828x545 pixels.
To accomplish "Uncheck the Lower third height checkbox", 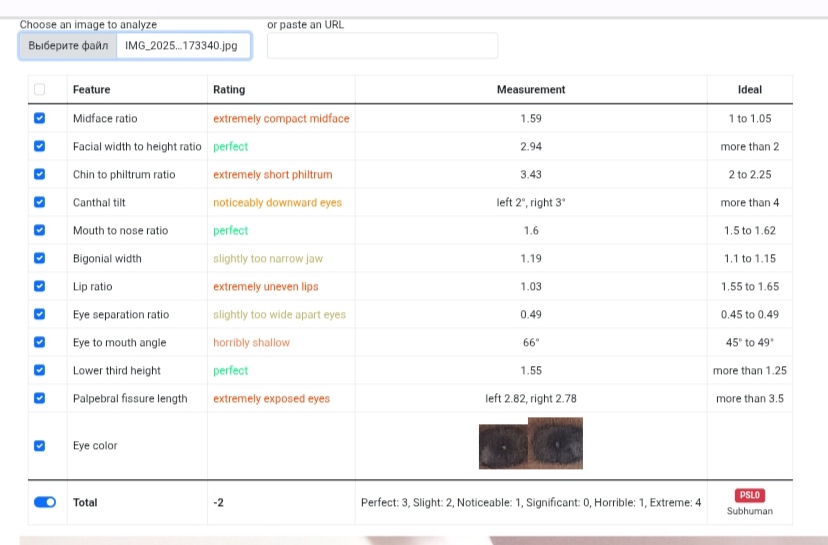I will [x=40, y=370].
